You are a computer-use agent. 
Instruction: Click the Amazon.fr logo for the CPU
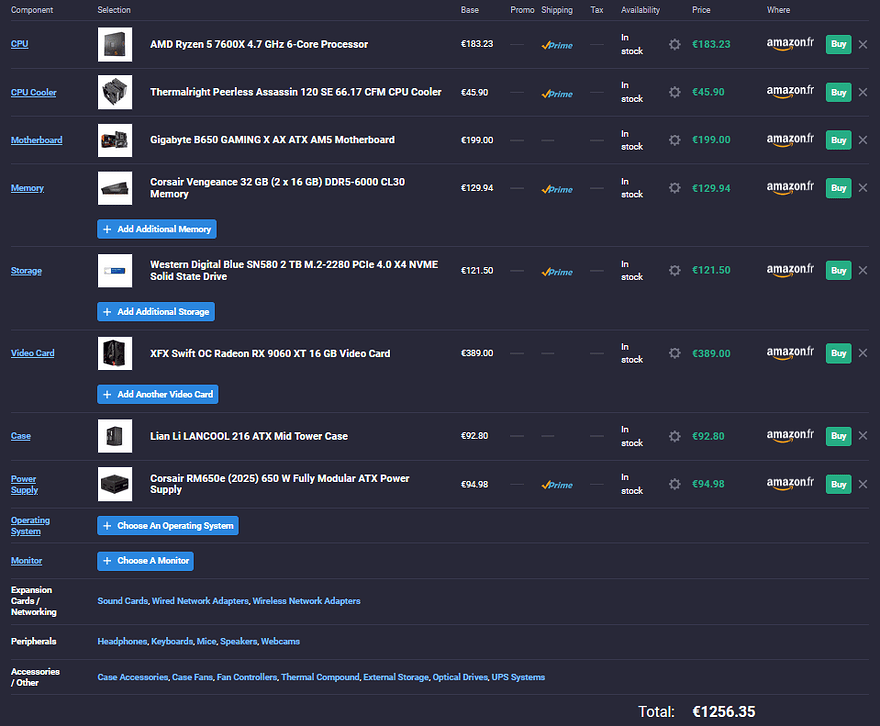[790, 44]
